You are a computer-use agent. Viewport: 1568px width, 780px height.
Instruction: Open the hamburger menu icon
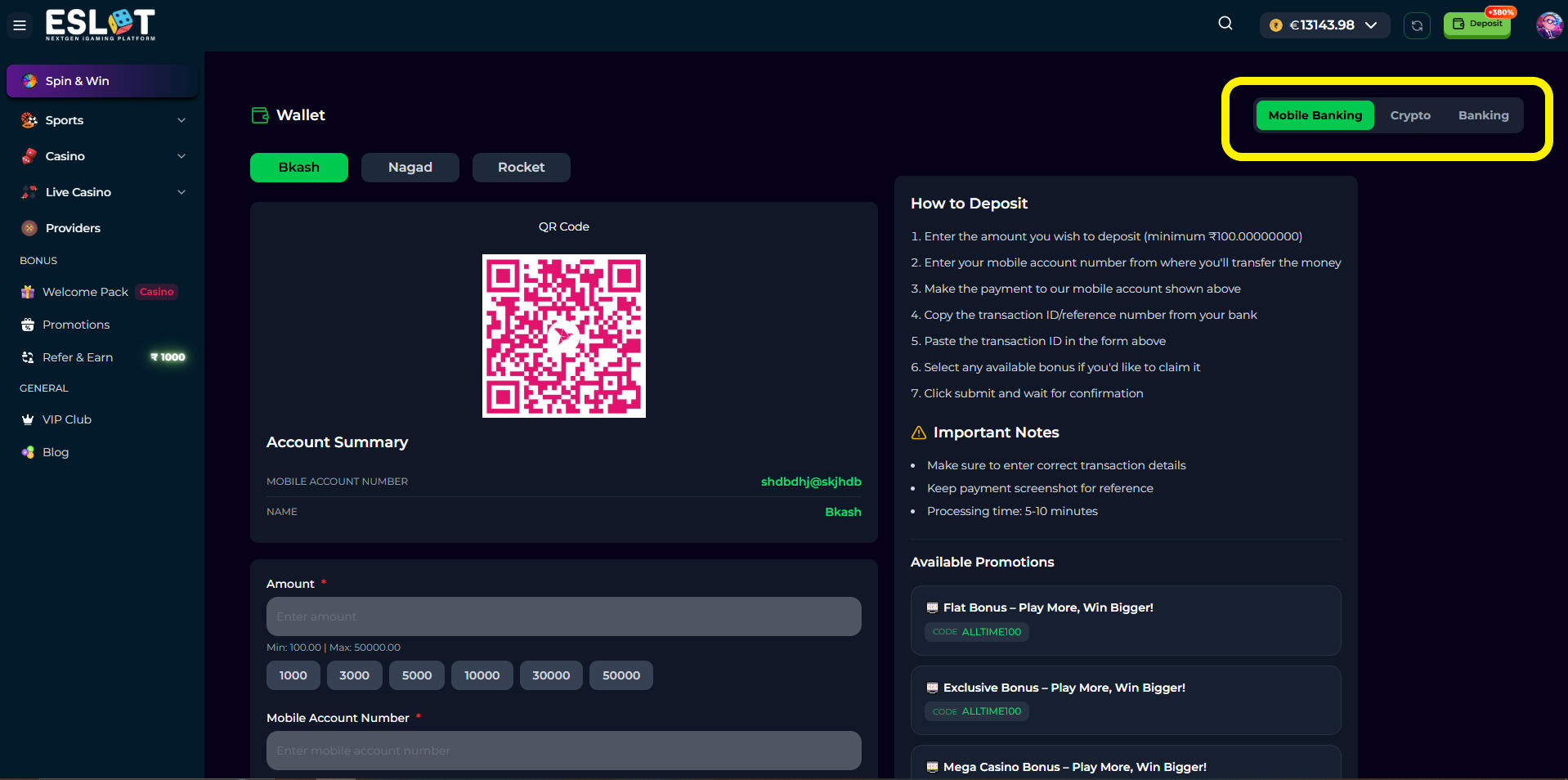20,25
